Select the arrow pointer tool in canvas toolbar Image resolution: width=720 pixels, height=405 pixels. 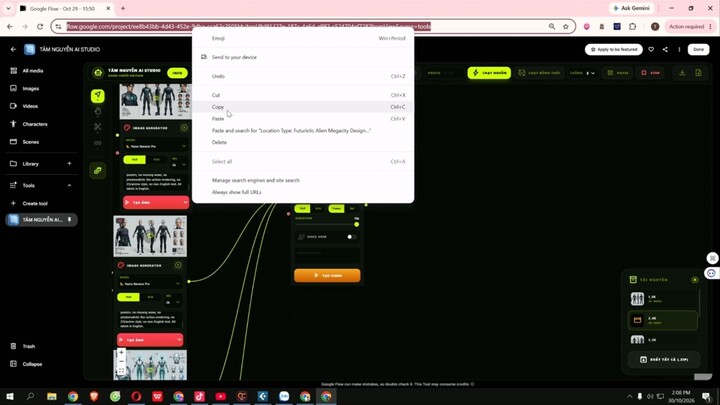(x=97, y=96)
